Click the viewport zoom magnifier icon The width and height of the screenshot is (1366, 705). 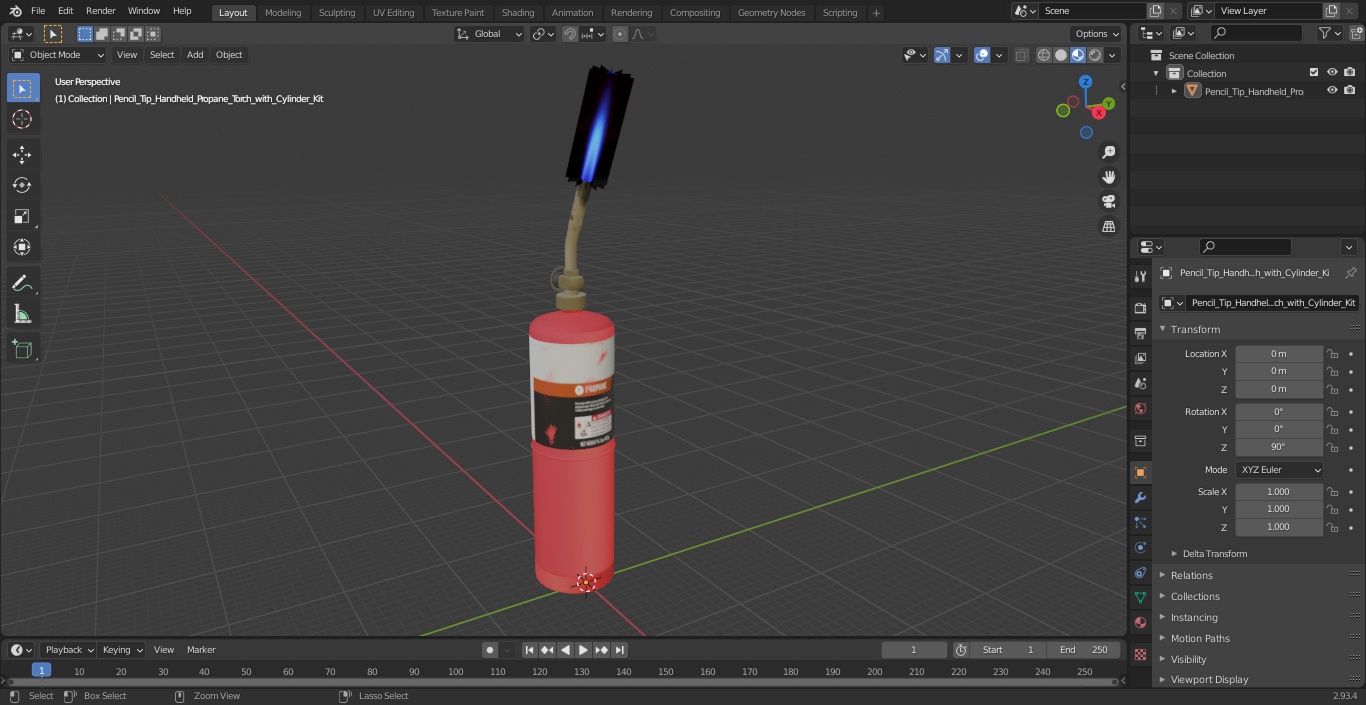click(1108, 152)
